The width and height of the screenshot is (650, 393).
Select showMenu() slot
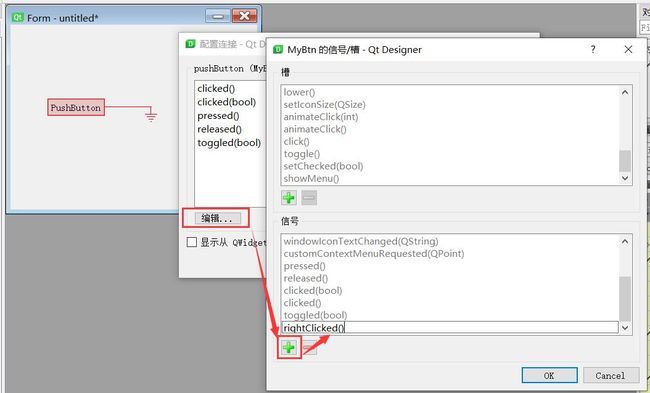tap(311, 179)
